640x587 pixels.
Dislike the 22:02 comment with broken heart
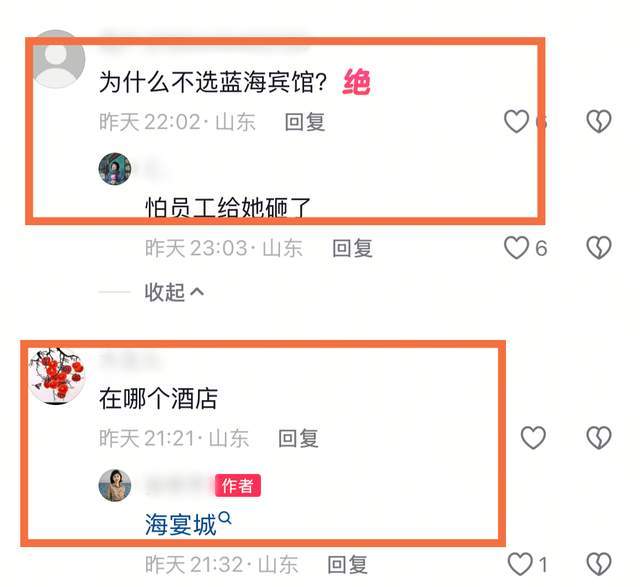coord(599,121)
